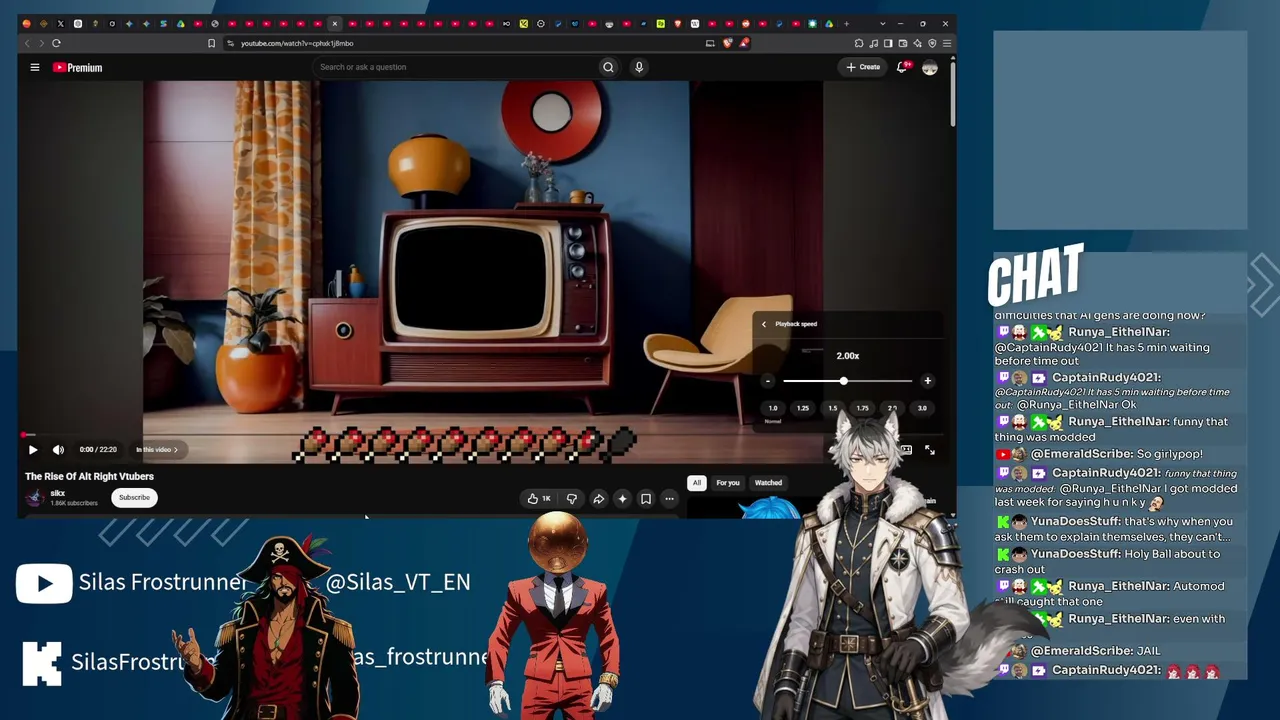Open a new browser tab
Screen dimensions: 1280x720
pyautogui.click(x=846, y=23)
